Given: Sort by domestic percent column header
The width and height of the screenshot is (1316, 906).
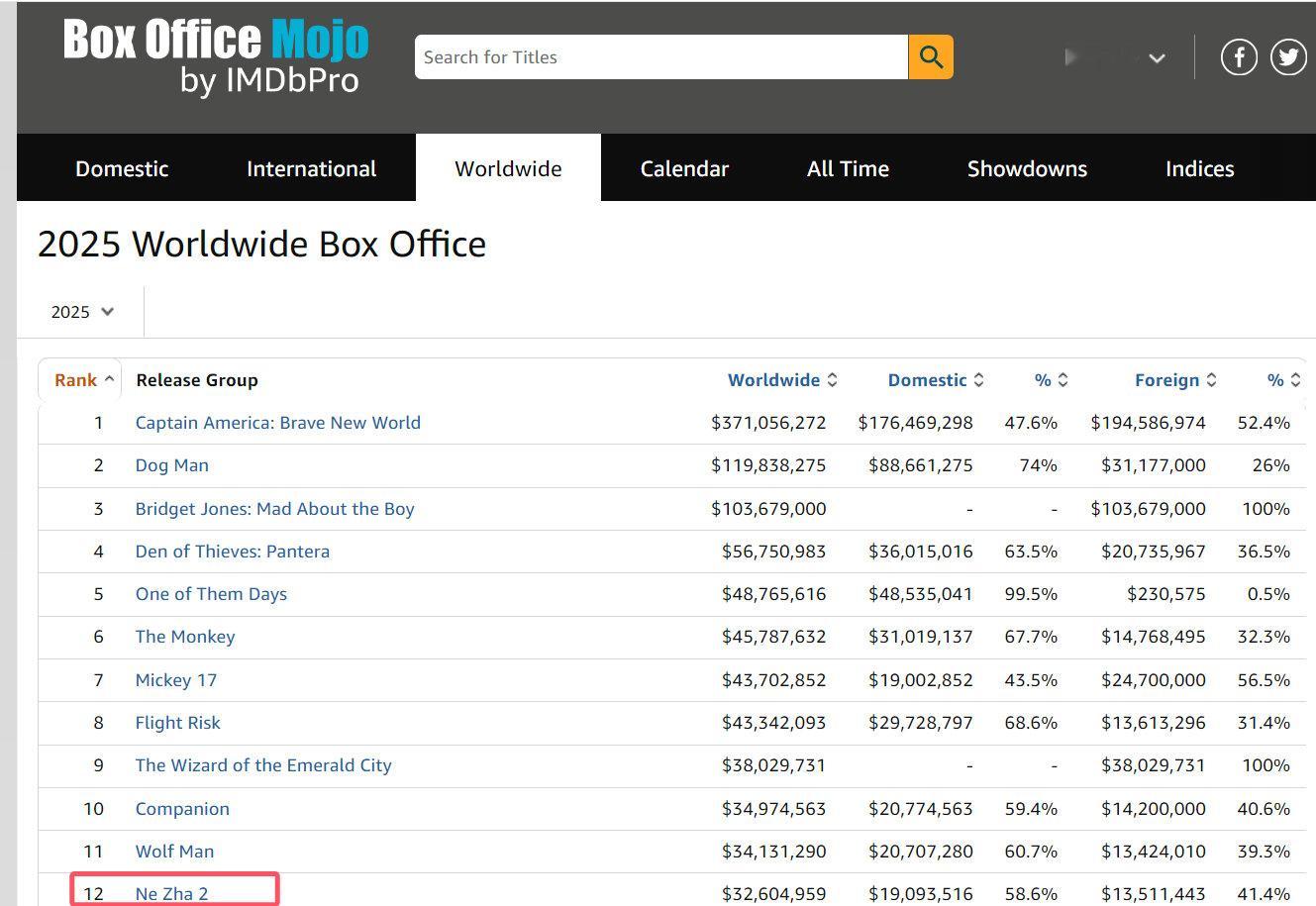Looking at the screenshot, I should 1051,380.
